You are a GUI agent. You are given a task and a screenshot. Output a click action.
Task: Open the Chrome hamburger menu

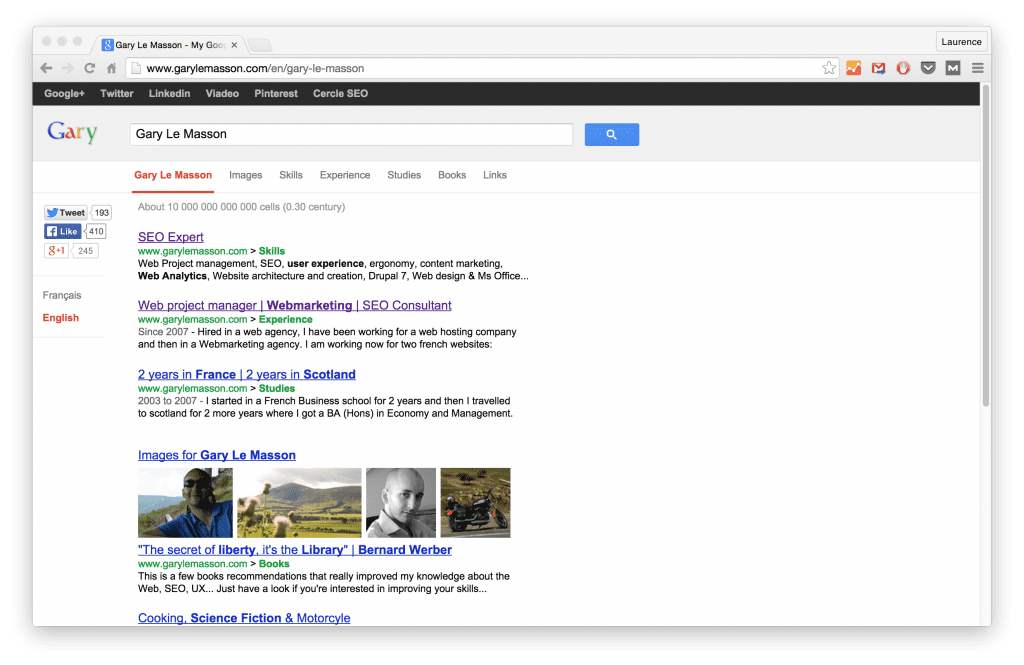(978, 68)
